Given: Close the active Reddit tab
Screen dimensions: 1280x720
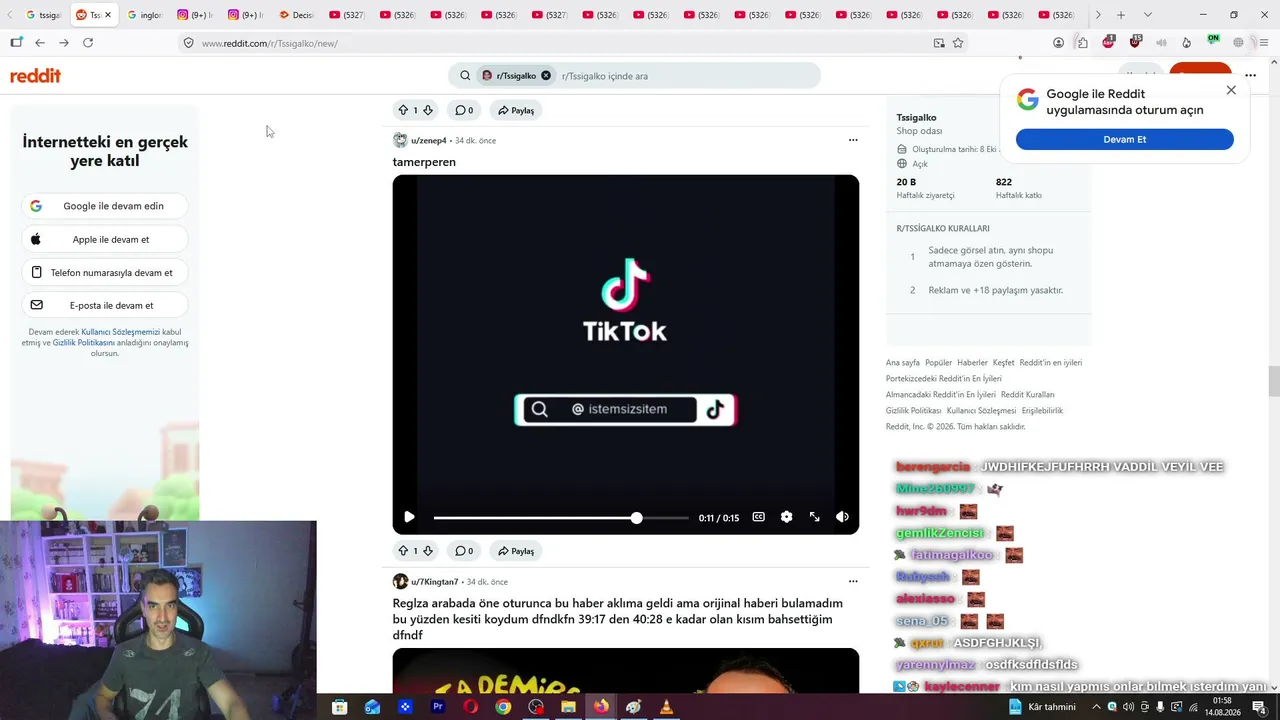Looking at the screenshot, I should tap(108, 15).
